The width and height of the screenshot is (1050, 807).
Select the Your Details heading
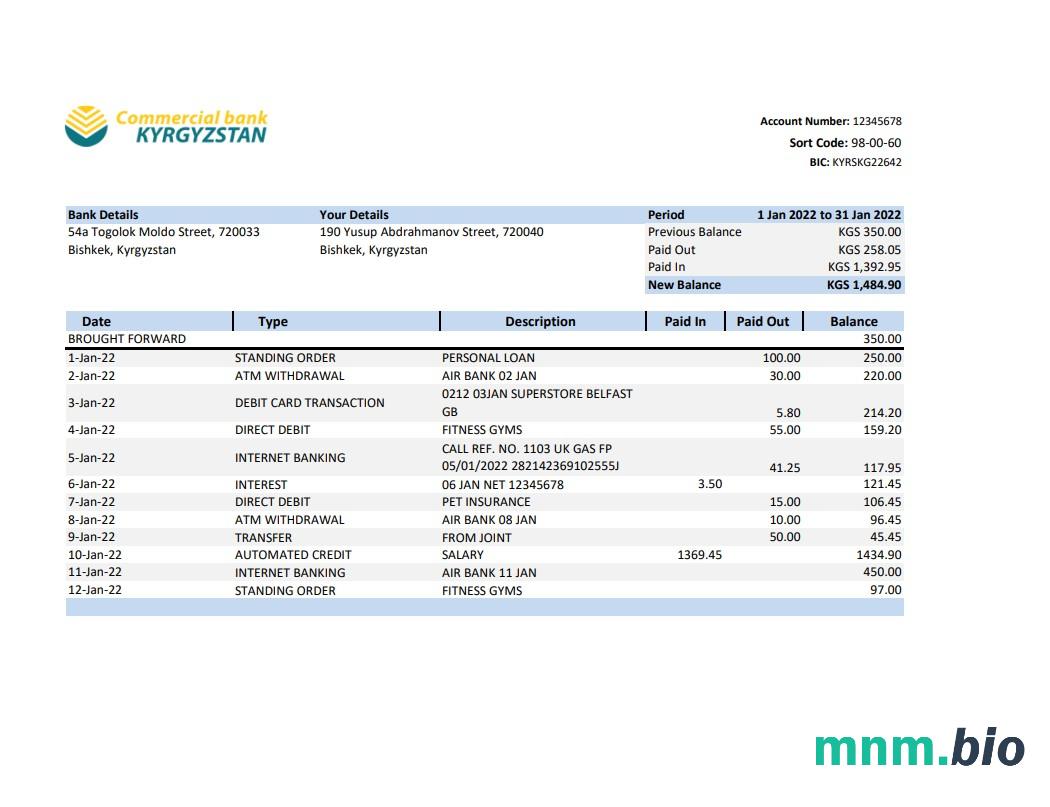354,214
